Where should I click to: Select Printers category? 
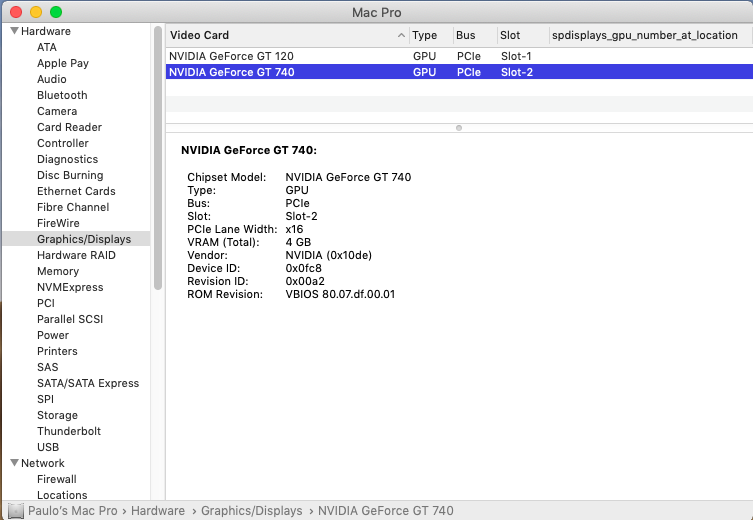[57, 351]
